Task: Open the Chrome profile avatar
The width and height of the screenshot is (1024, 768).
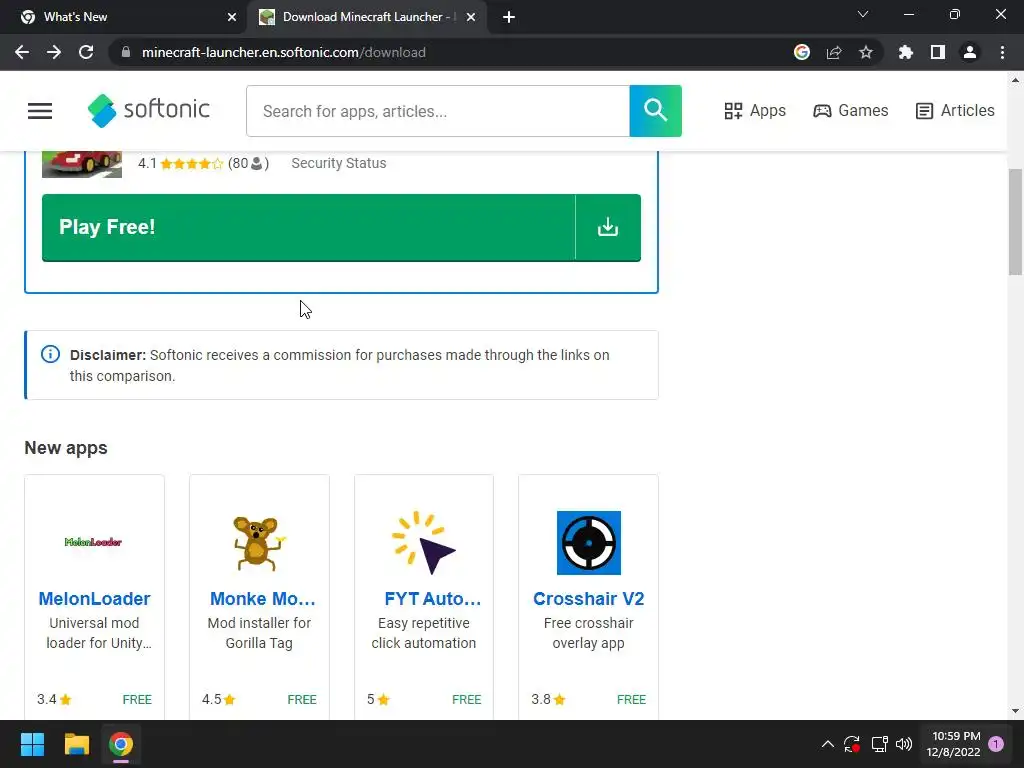Action: pos(970,52)
